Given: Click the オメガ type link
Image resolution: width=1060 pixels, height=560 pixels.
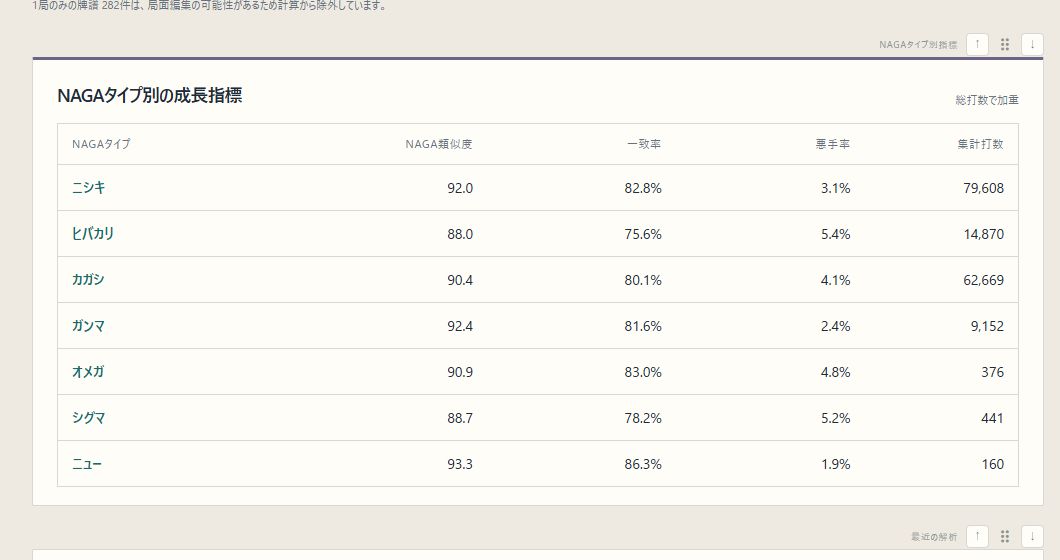Looking at the screenshot, I should tap(88, 371).
